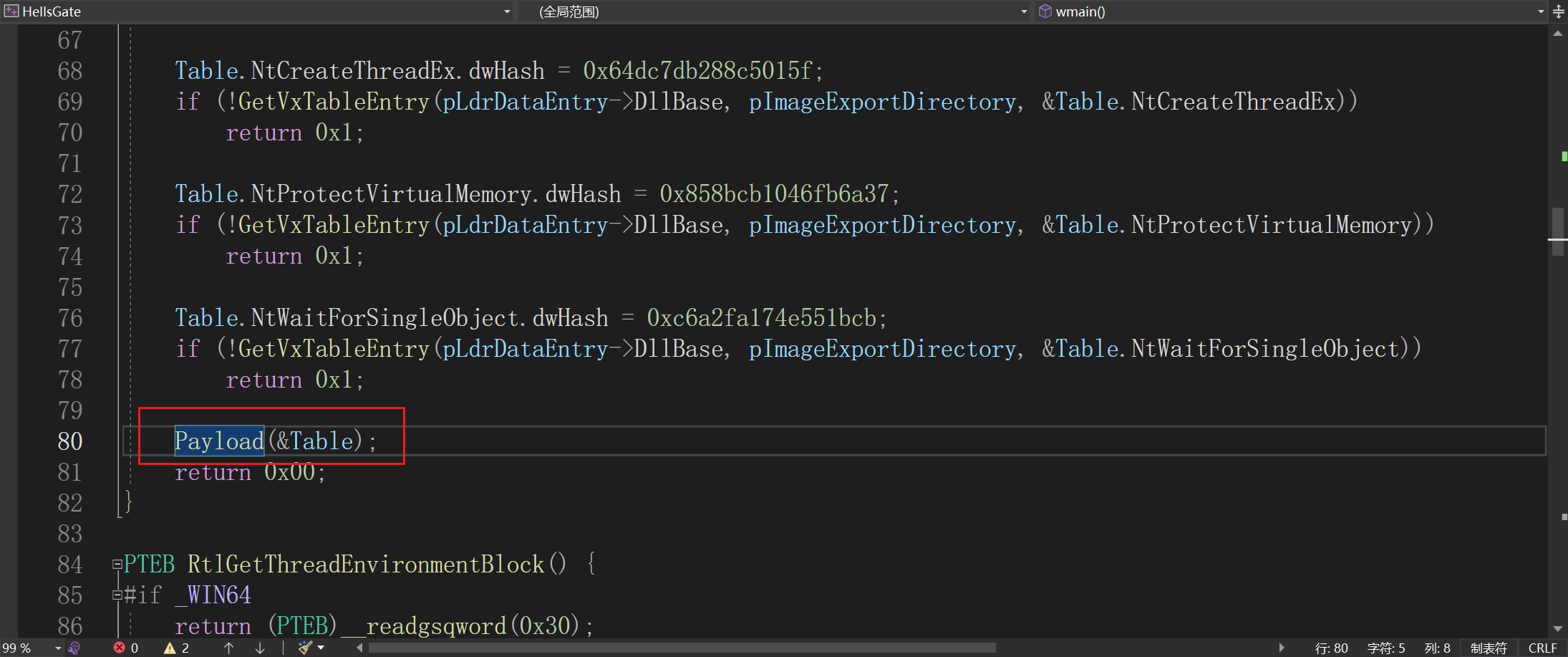
Task: Open the wmain() member dropdown
Action: [x=1541, y=11]
